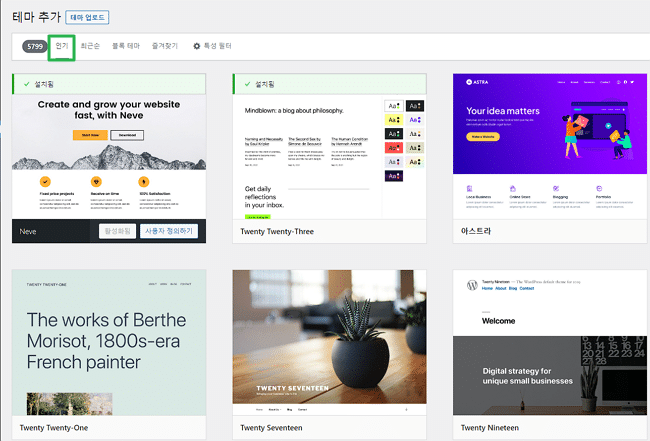The width and height of the screenshot is (650, 441).
Task: Open the Twenty Nineteen theme thumbnail
Action: pos(550,342)
